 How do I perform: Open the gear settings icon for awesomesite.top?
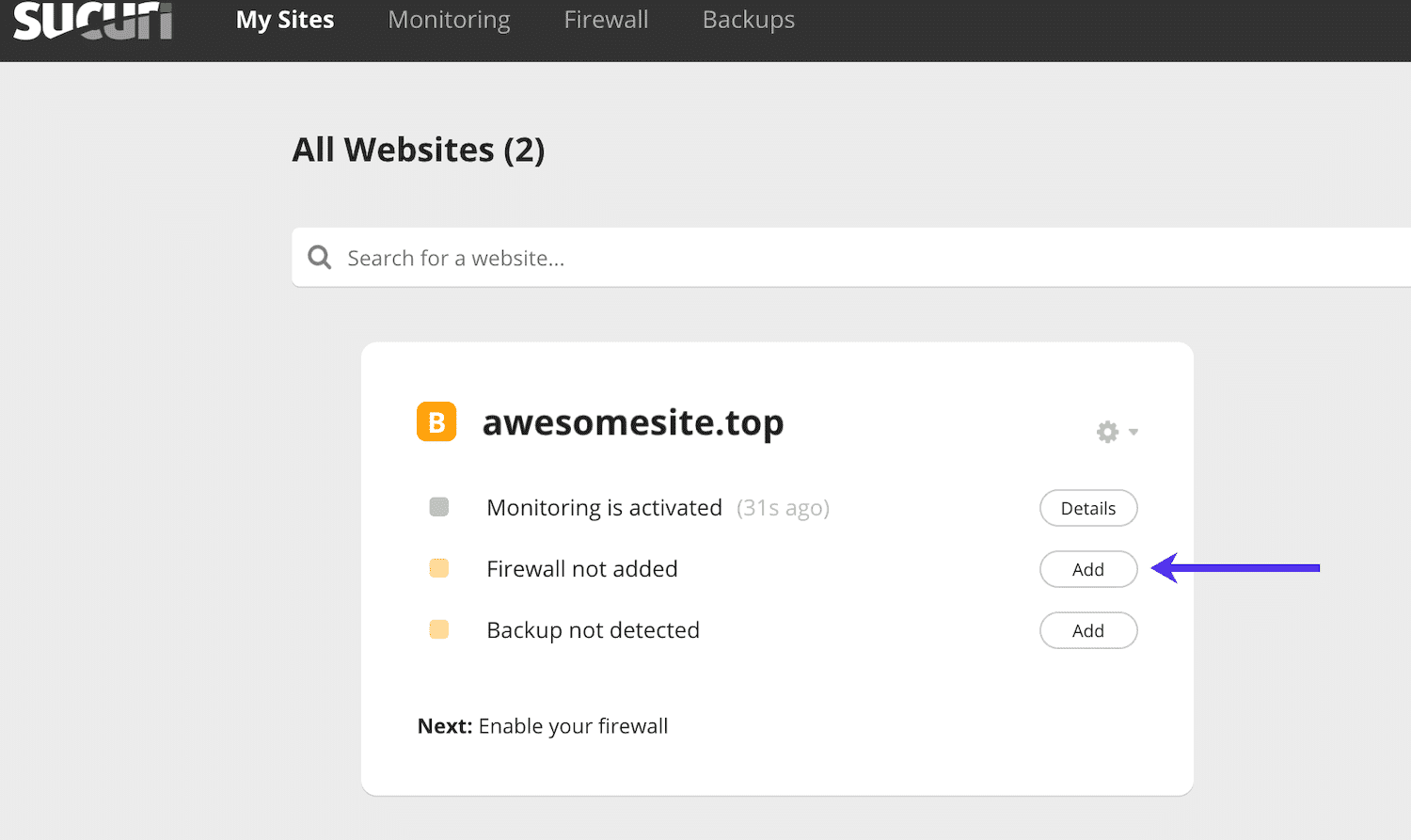(x=1107, y=432)
